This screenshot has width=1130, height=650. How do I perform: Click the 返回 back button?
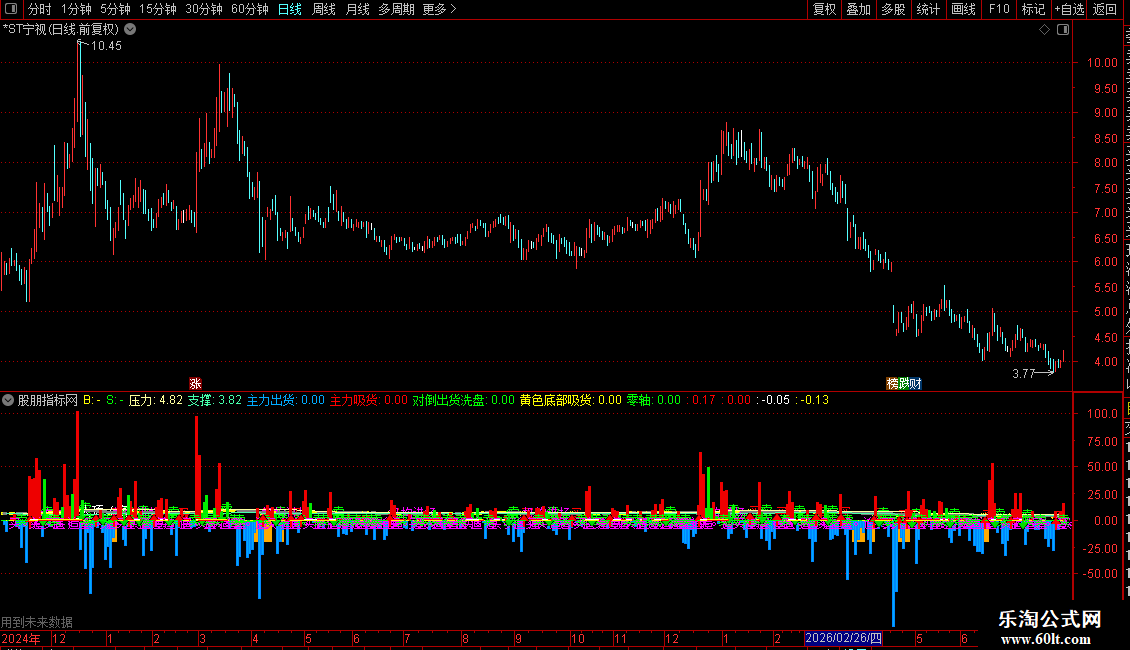[1105, 9]
